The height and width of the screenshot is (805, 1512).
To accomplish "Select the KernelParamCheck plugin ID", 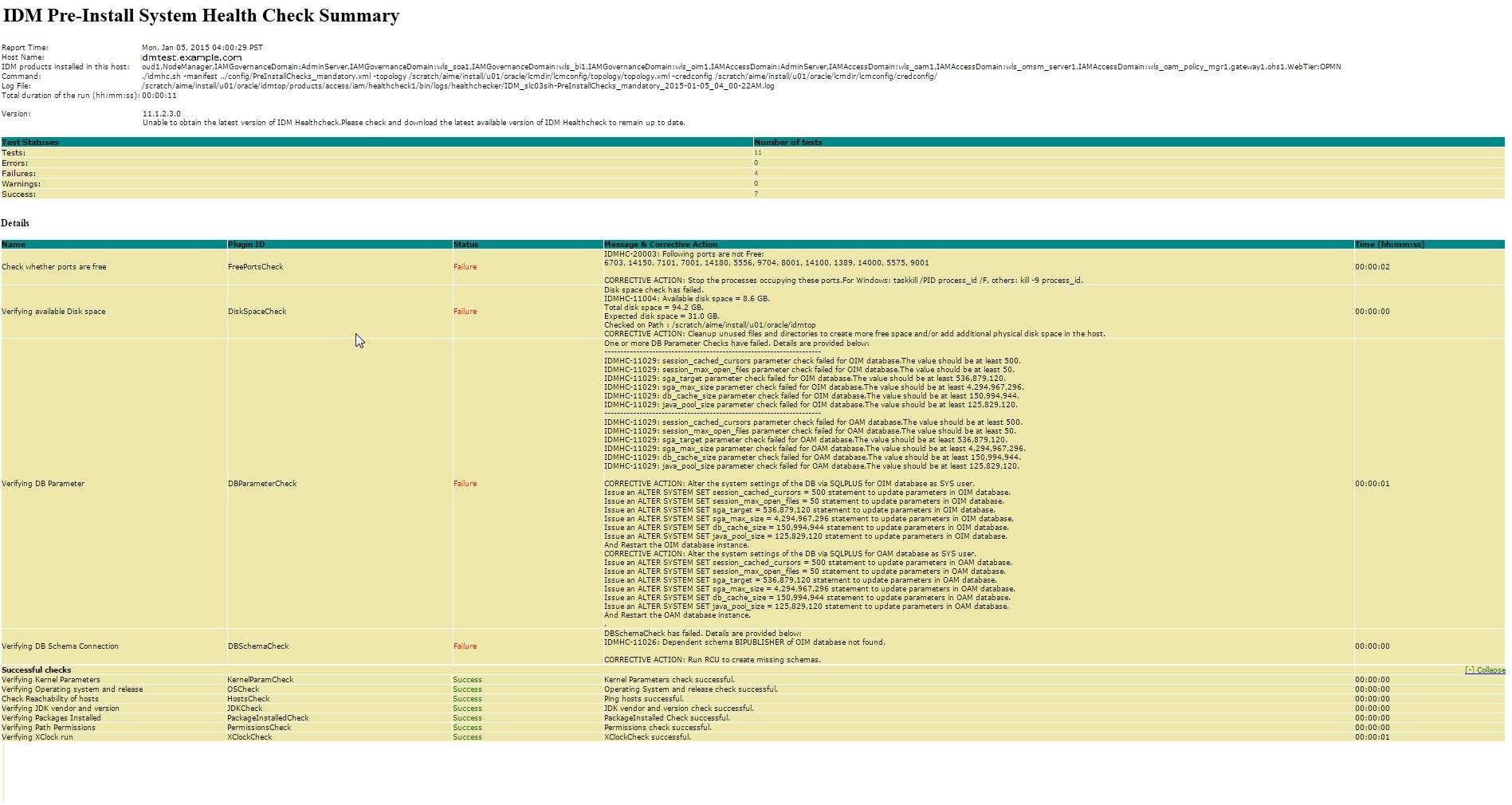I will [x=261, y=680].
